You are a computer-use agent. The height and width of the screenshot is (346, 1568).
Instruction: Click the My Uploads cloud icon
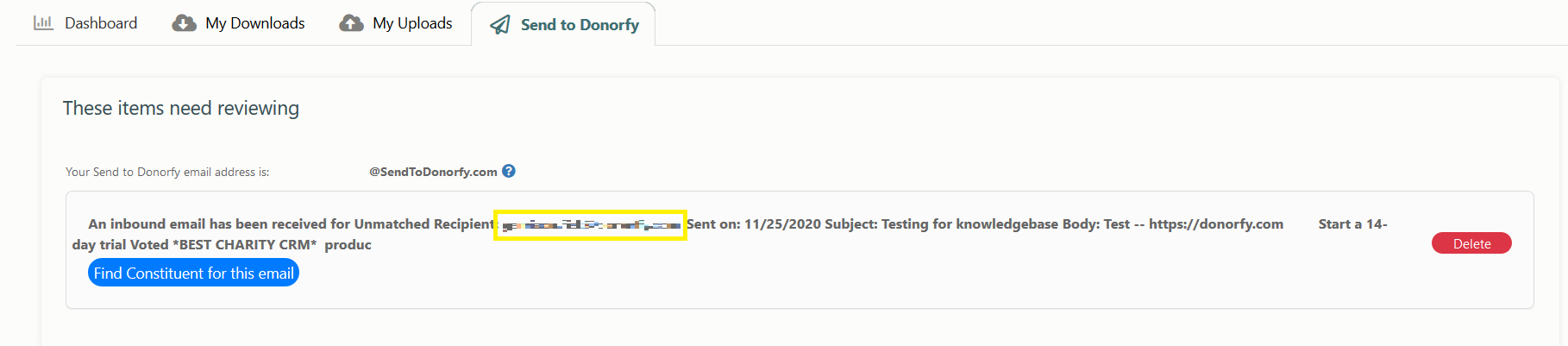point(351,23)
